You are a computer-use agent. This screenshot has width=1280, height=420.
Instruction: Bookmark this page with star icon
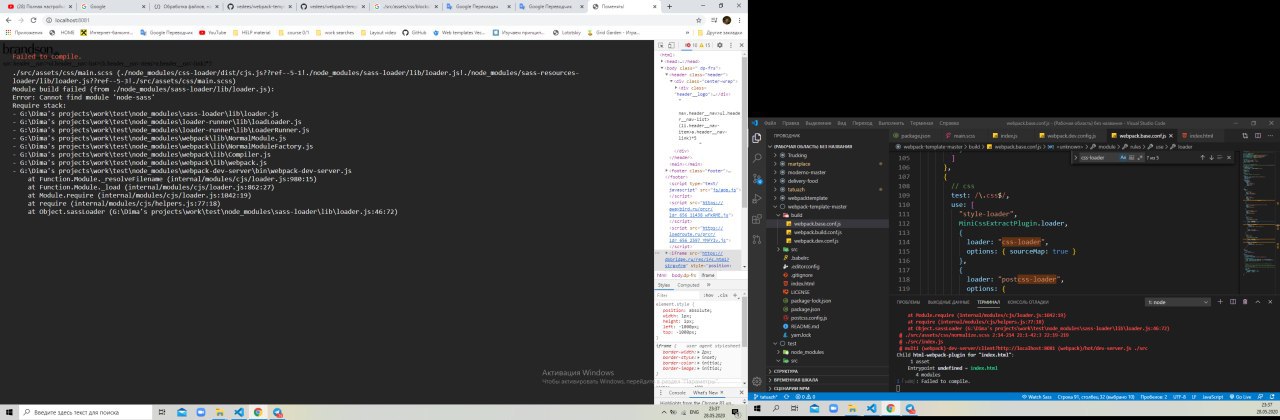point(698,20)
